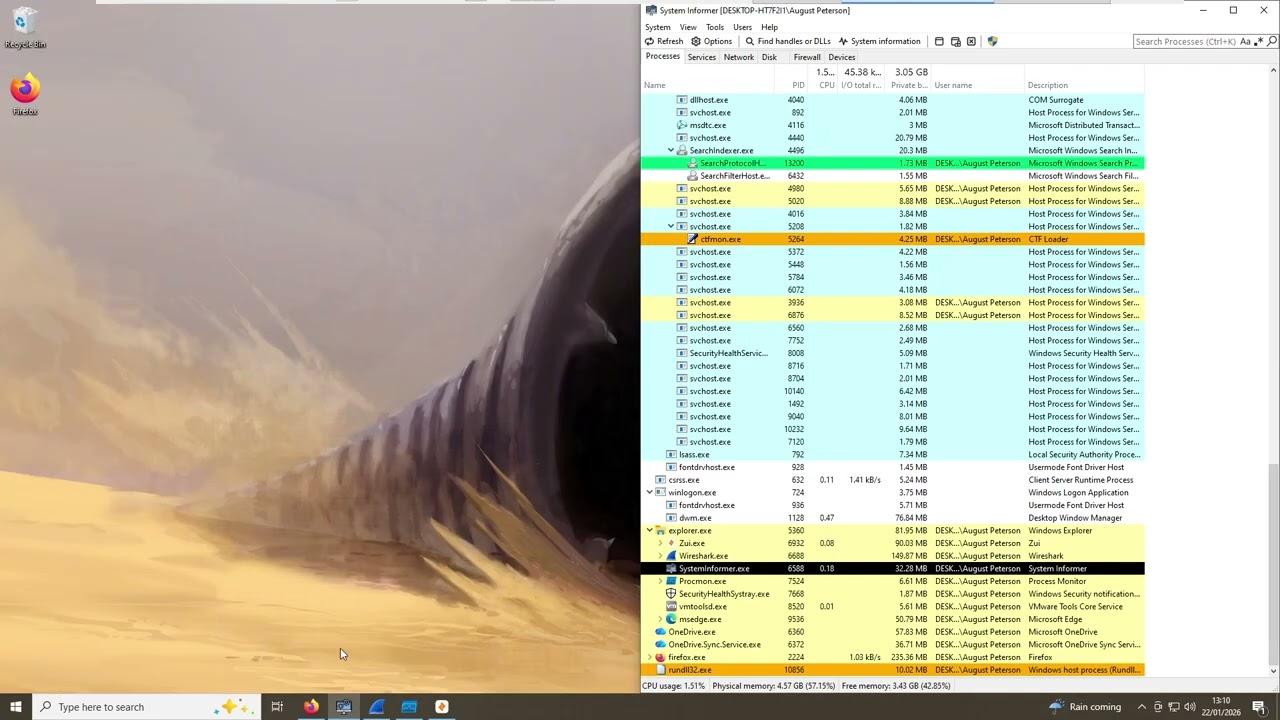Image resolution: width=1280 pixels, height=720 pixels.
Task: Click the Zui.exe process icon
Action: pyautogui.click(x=671, y=543)
